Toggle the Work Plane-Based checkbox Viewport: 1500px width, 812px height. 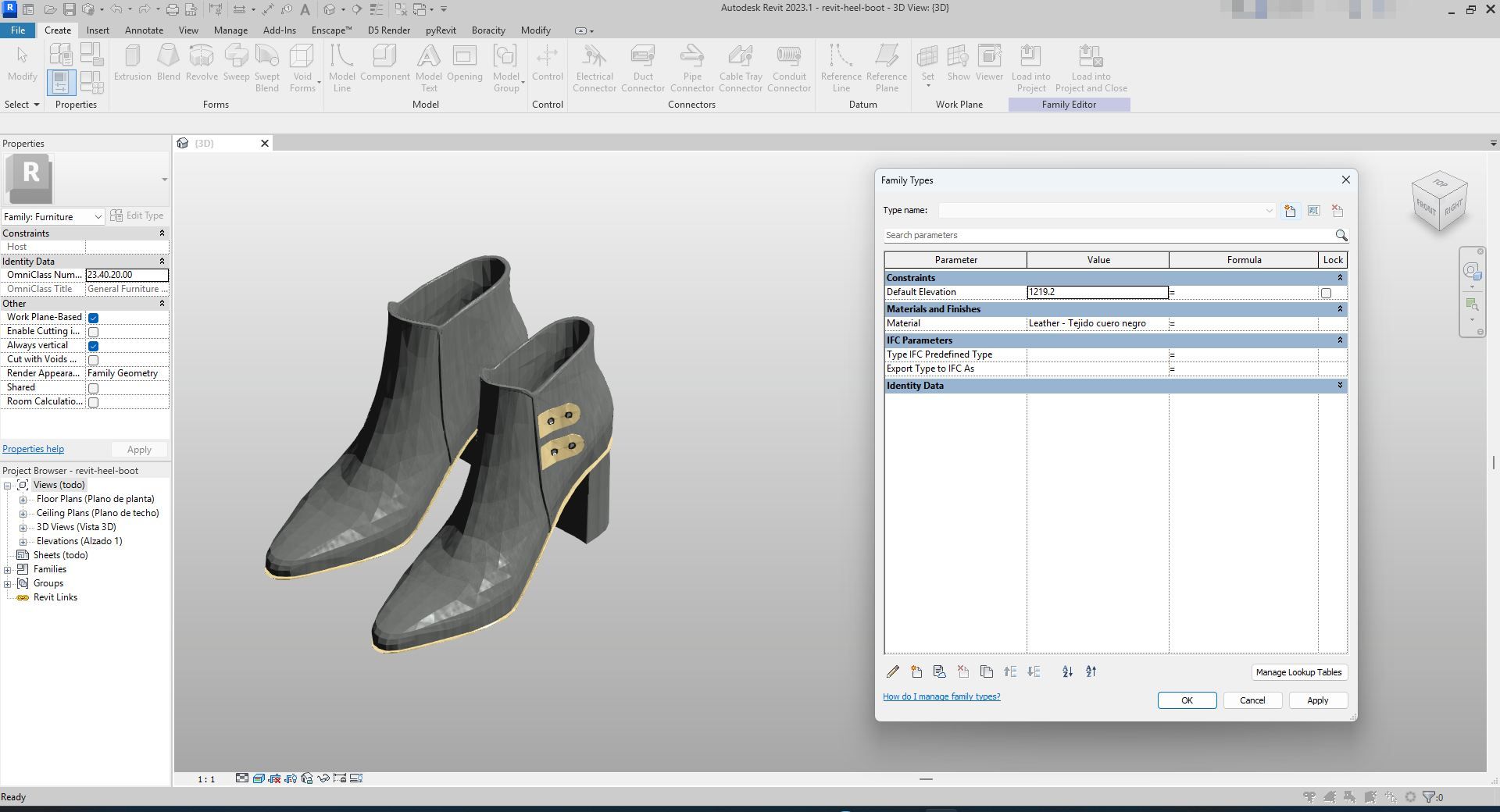[x=93, y=318]
